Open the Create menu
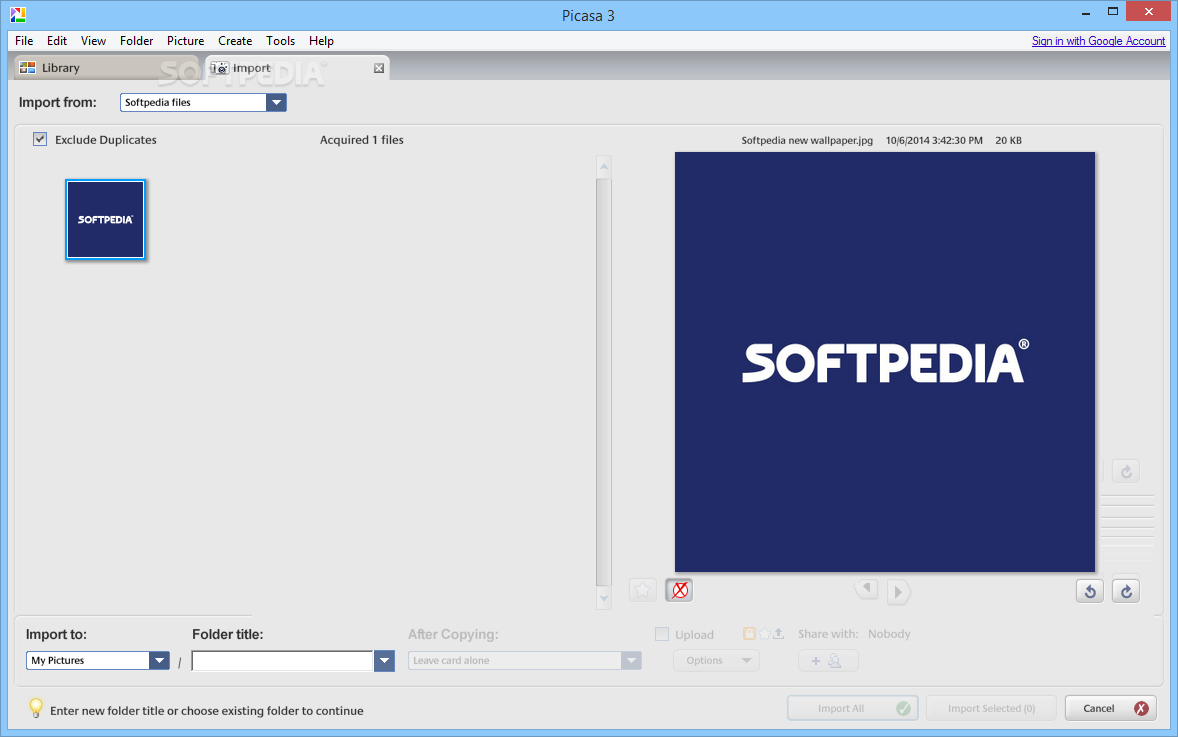The width and height of the screenshot is (1178, 737). 235,41
